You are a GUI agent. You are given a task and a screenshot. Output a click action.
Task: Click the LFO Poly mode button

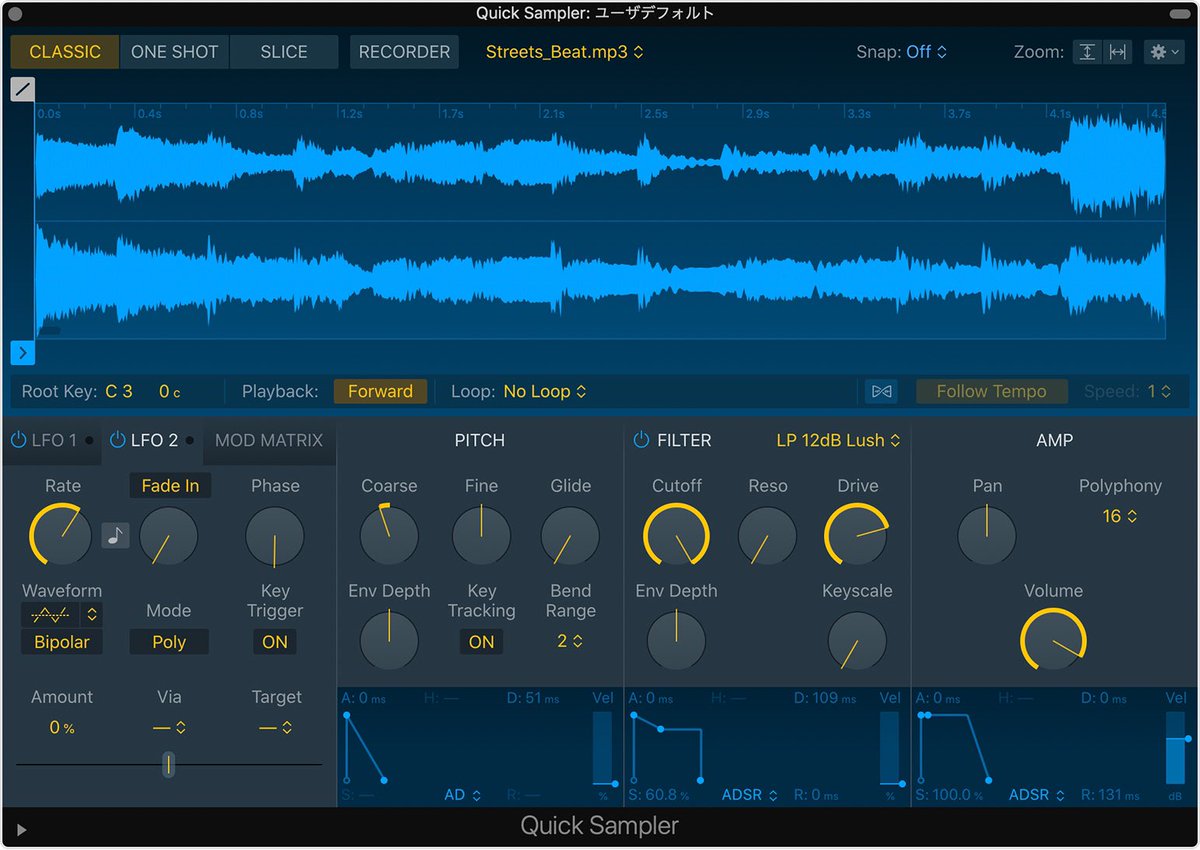pyautogui.click(x=169, y=642)
